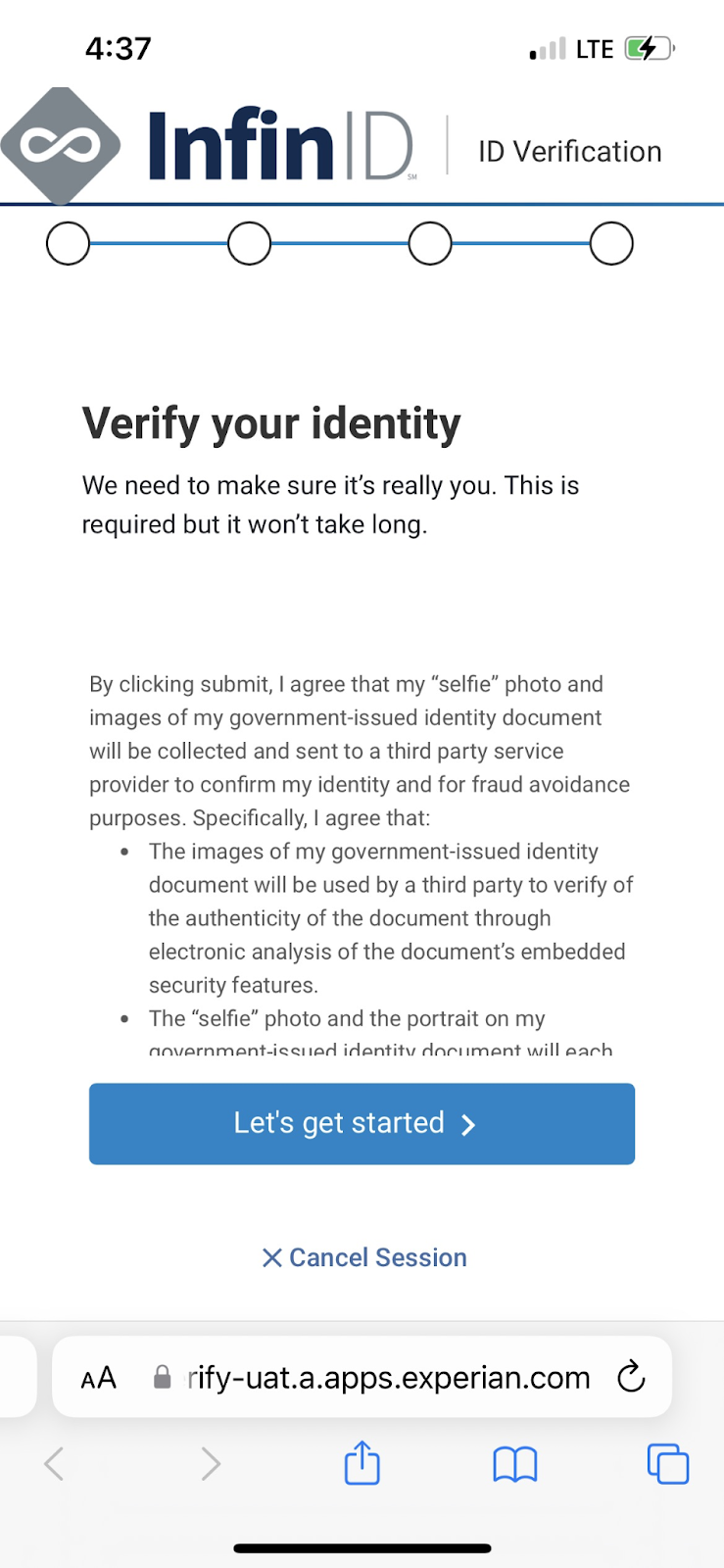Screen dimensions: 724x1568
Task: Select the fourth progress step circle
Action: tap(611, 244)
